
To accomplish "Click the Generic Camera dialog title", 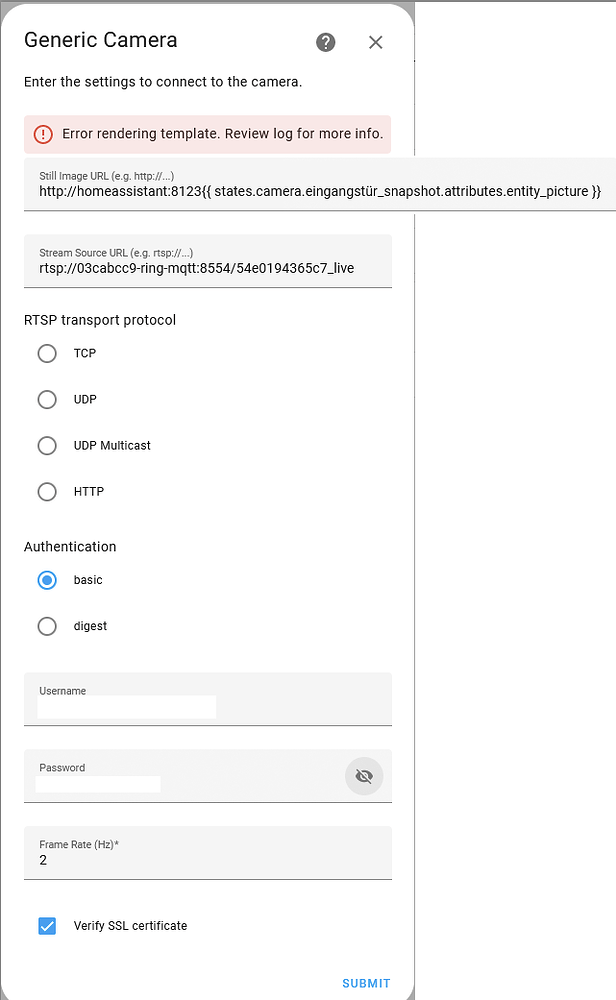I will [100, 40].
